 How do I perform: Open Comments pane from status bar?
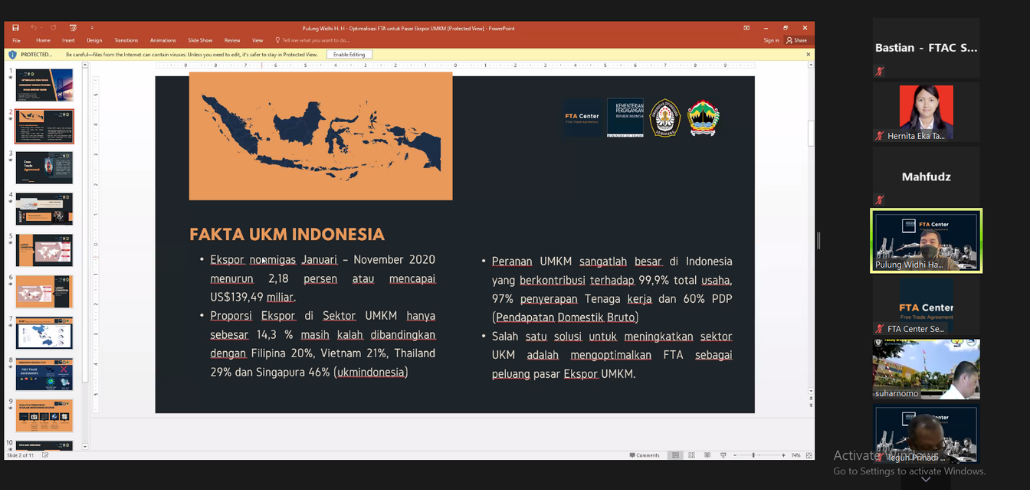click(x=646, y=455)
